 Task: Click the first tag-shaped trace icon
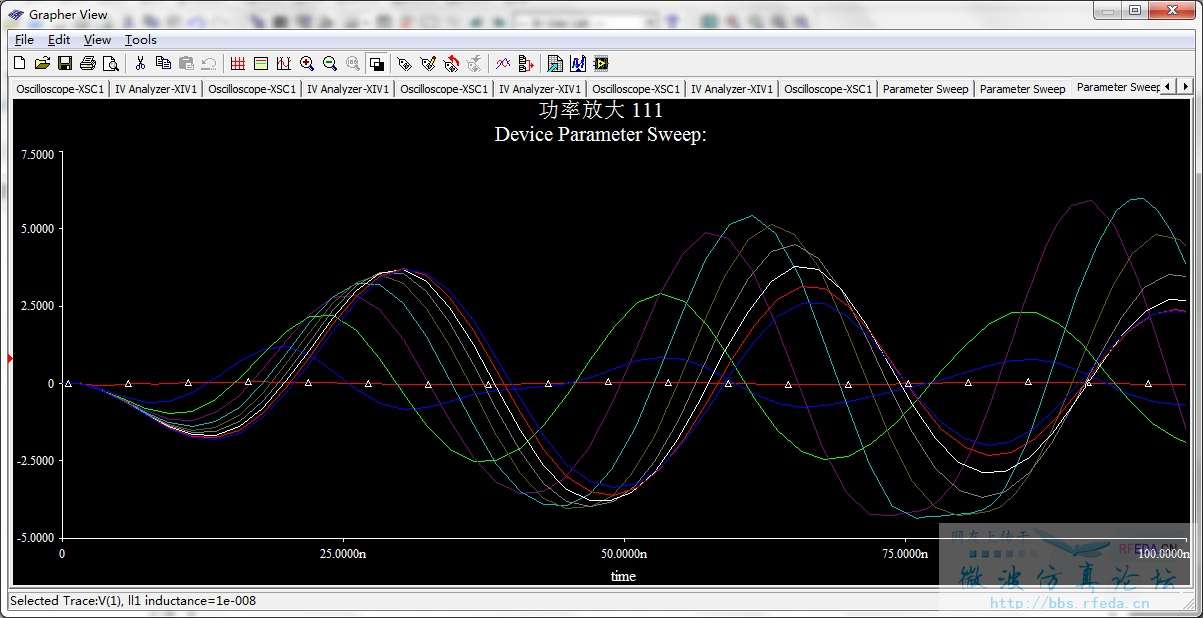point(405,63)
